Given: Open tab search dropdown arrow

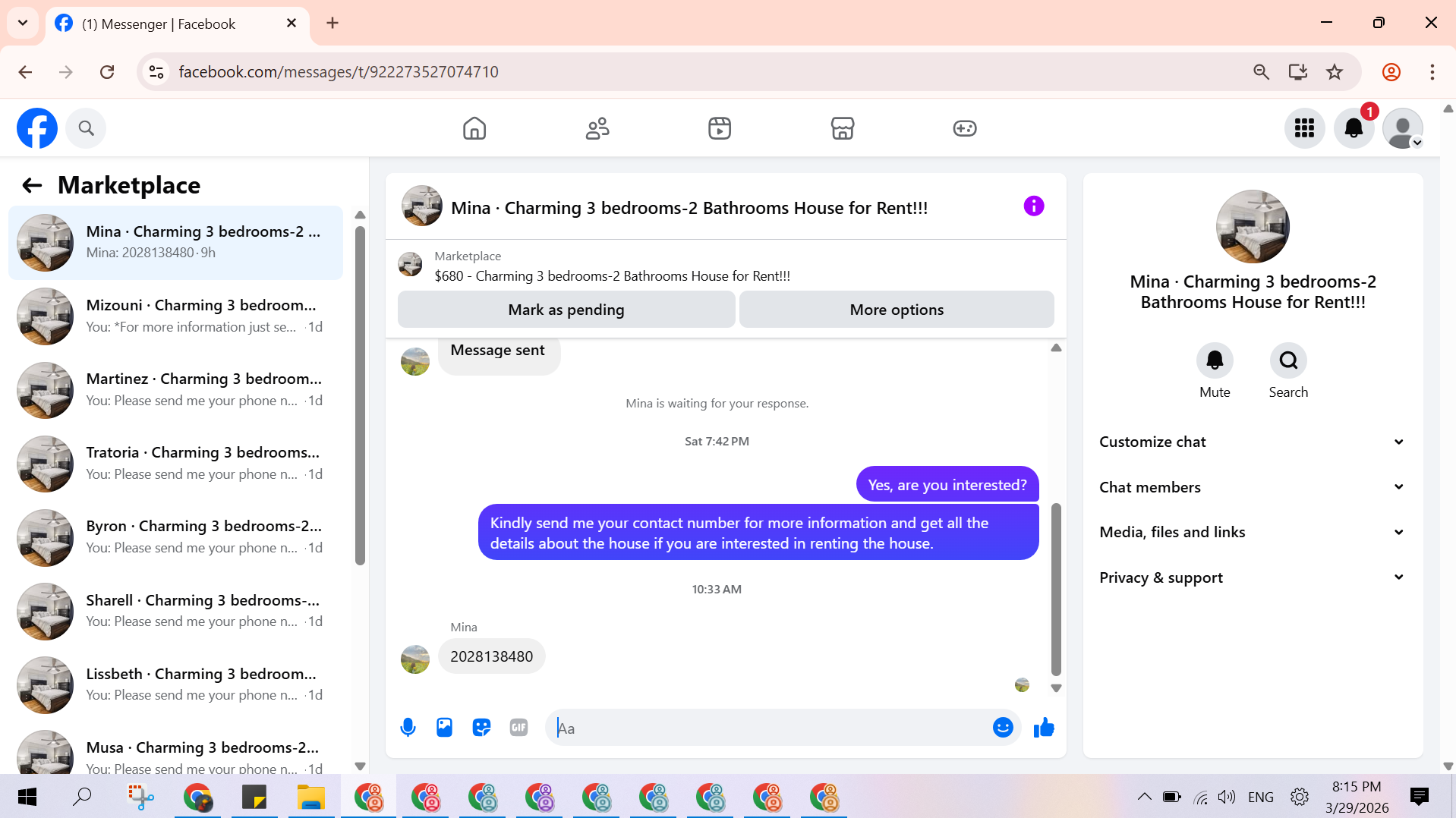Looking at the screenshot, I should point(23,23).
